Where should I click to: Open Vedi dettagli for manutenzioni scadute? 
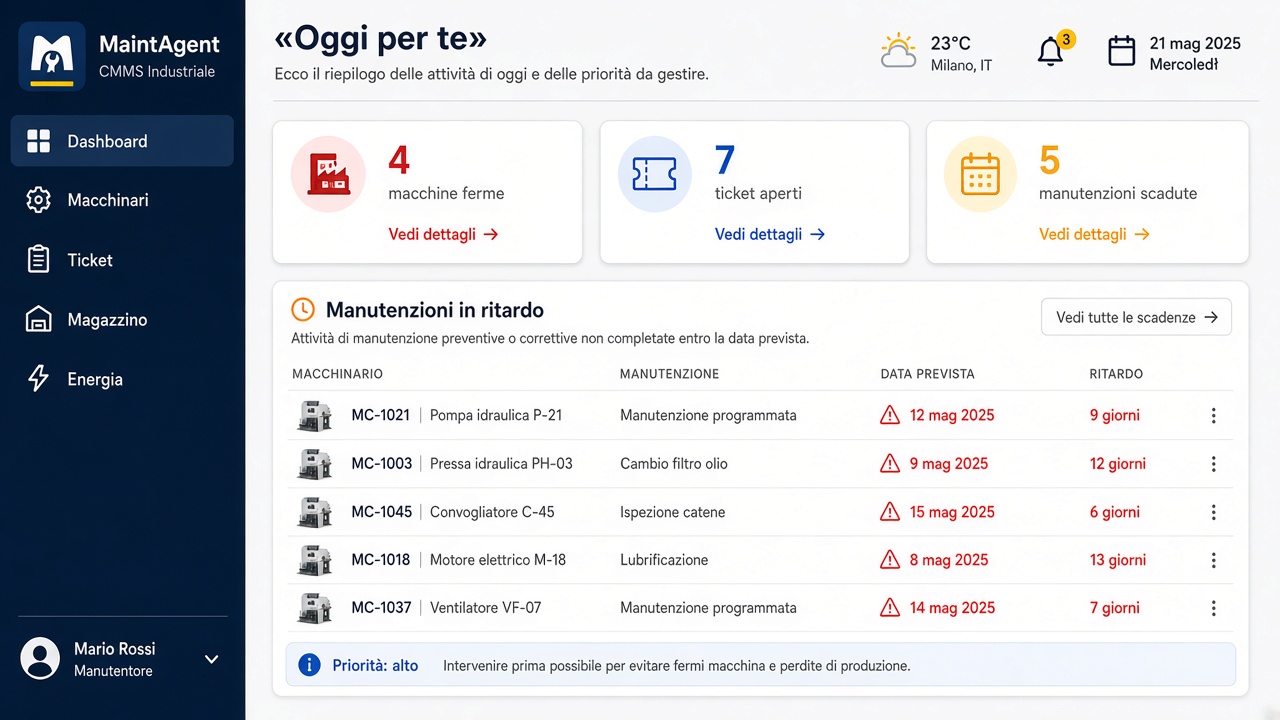click(x=1094, y=234)
